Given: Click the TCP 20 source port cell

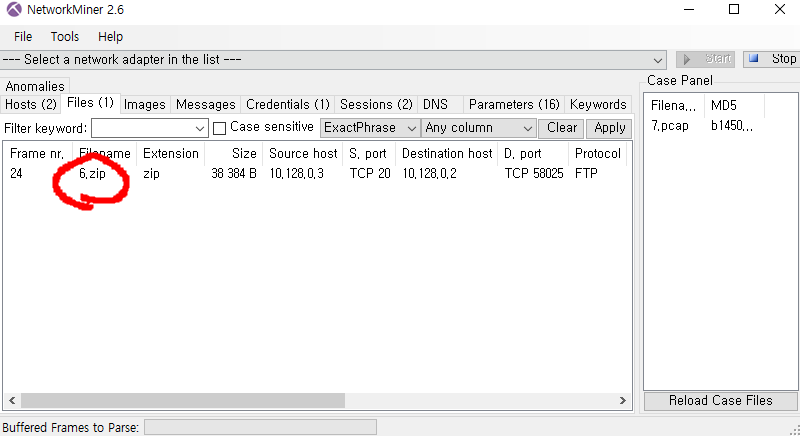Looking at the screenshot, I should [x=370, y=174].
